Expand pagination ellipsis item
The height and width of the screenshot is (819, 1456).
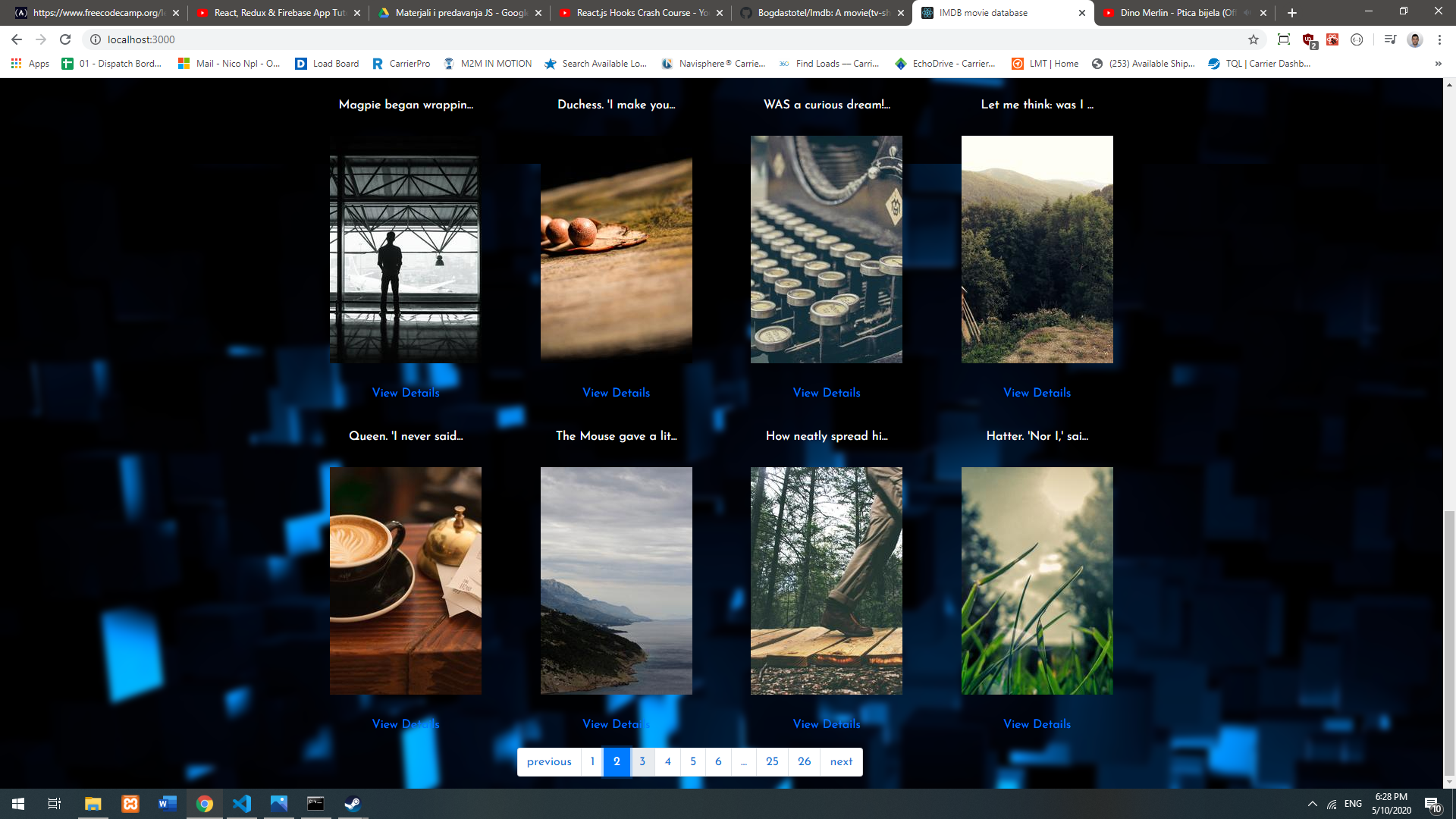pyautogui.click(x=744, y=761)
